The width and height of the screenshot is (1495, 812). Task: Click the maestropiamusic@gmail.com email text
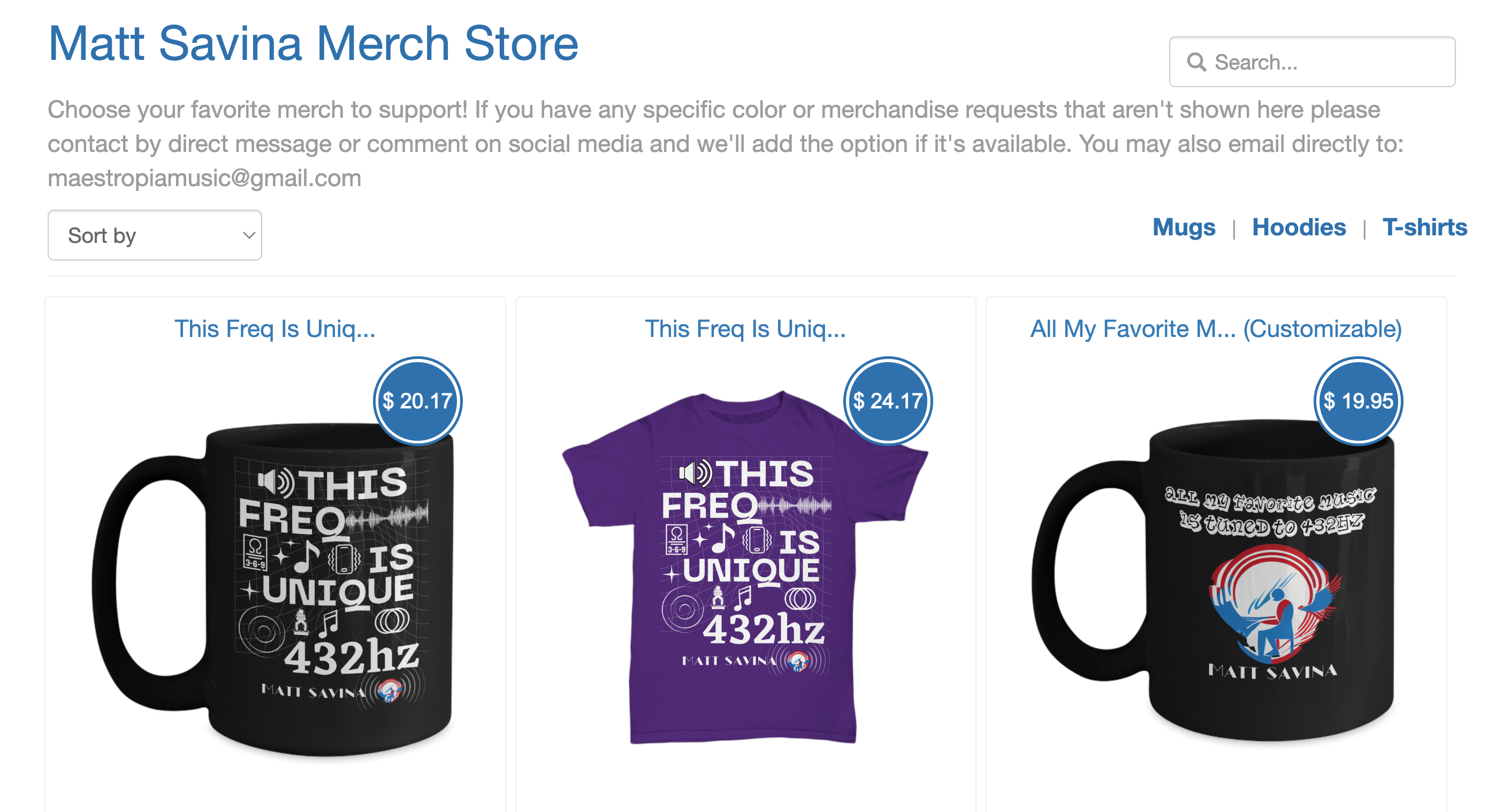[204, 178]
